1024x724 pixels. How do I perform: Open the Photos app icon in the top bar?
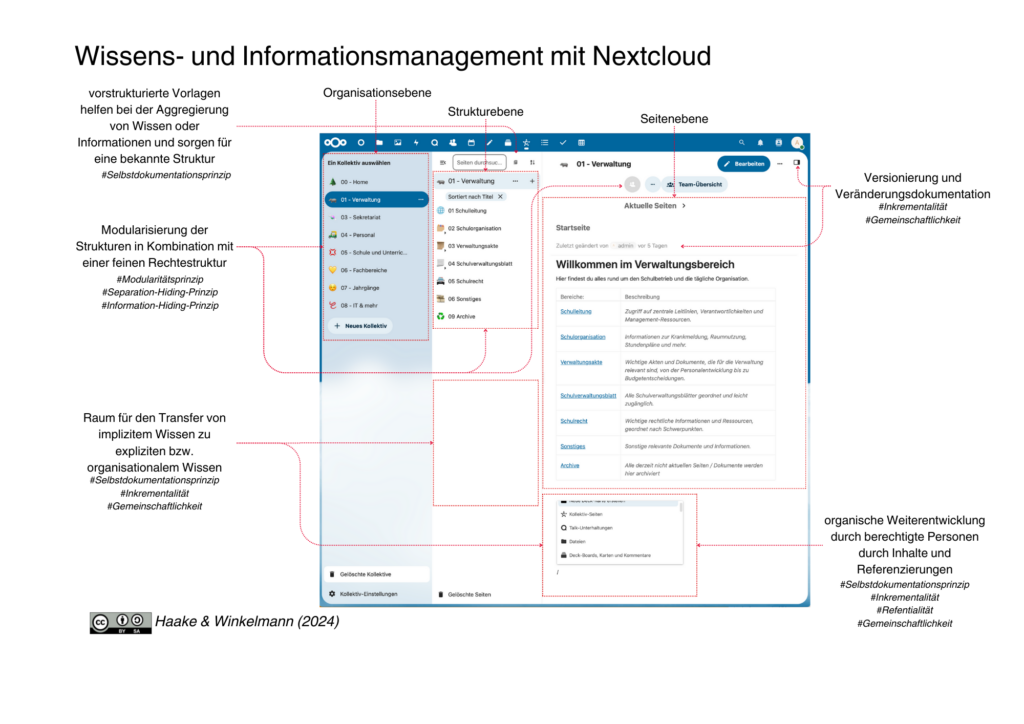398,142
